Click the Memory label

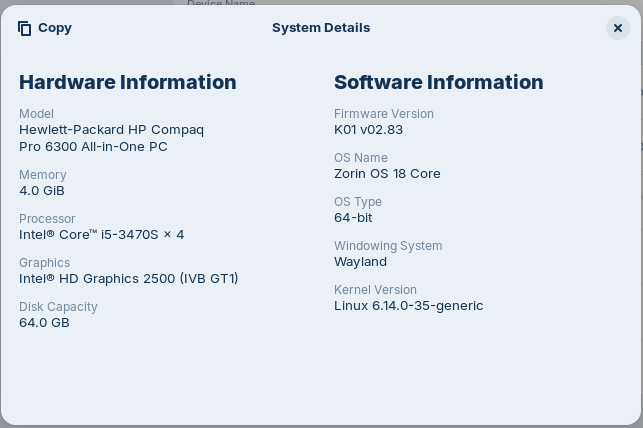coord(43,175)
